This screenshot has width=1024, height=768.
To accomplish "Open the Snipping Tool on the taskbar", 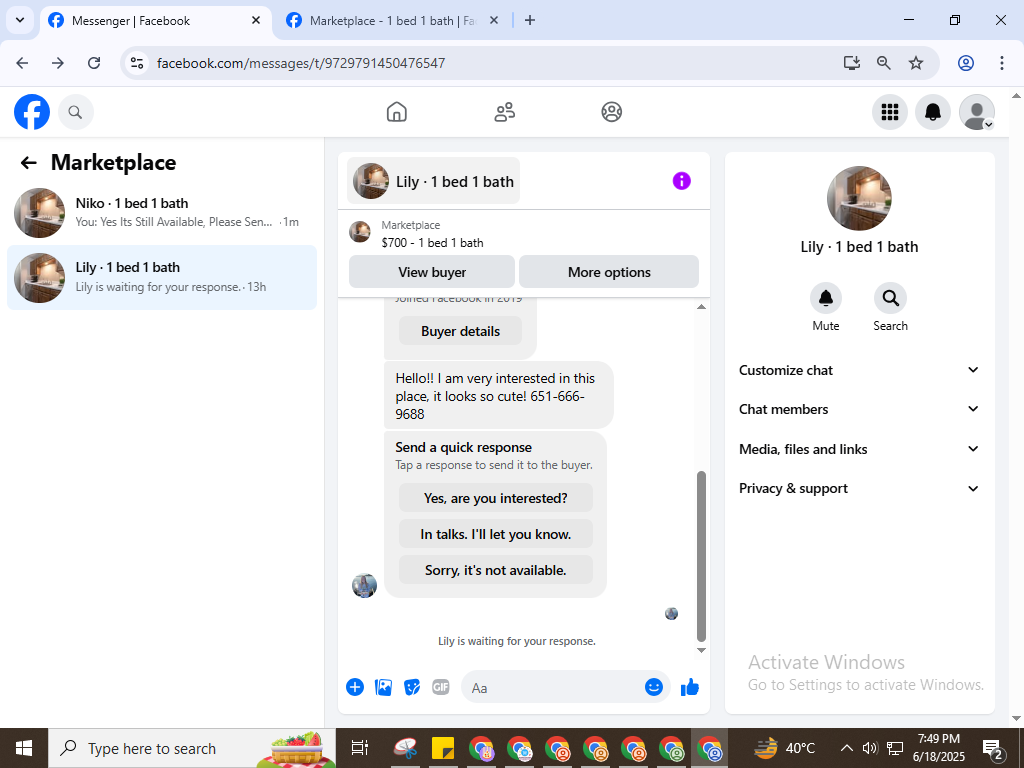I will (406, 748).
